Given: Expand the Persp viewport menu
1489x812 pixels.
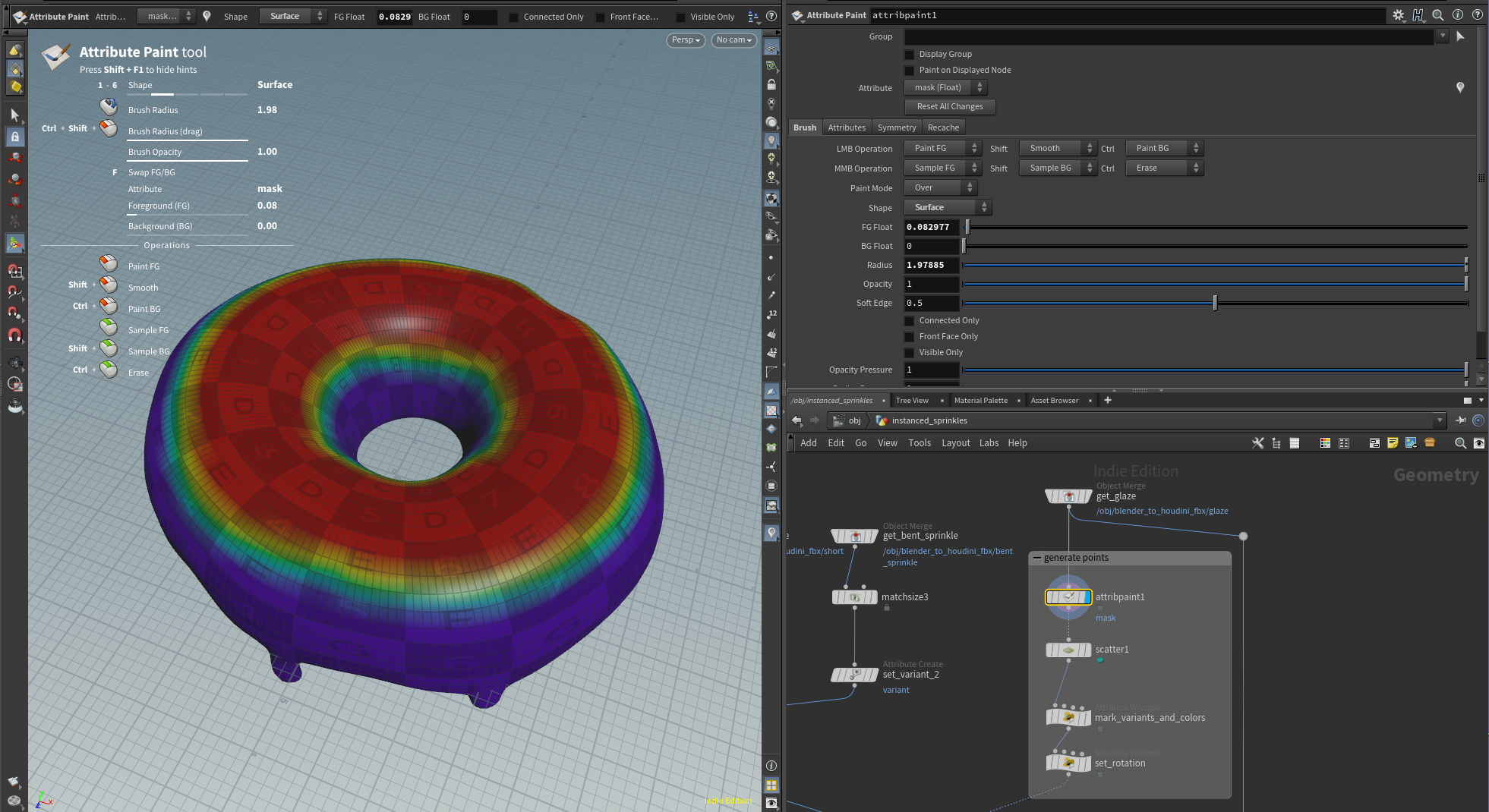Looking at the screenshot, I should 685,40.
